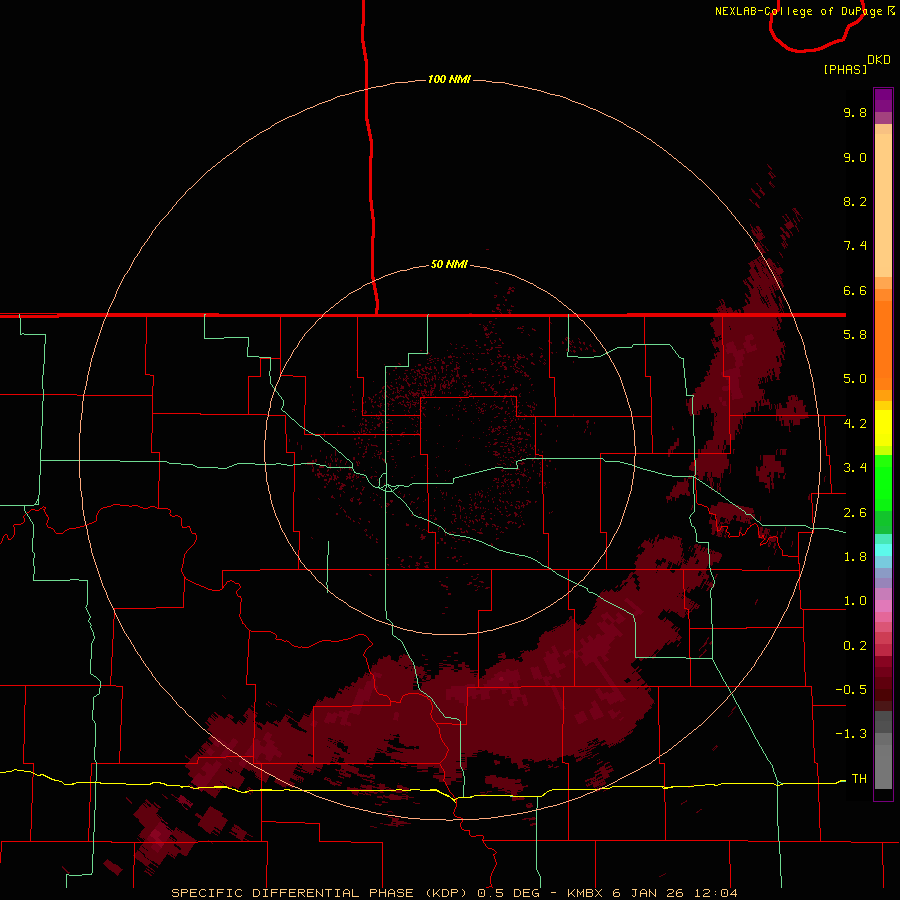Click the 3.4 value on color scale
This screenshot has width=900, height=900.
(x=855, y=468)
